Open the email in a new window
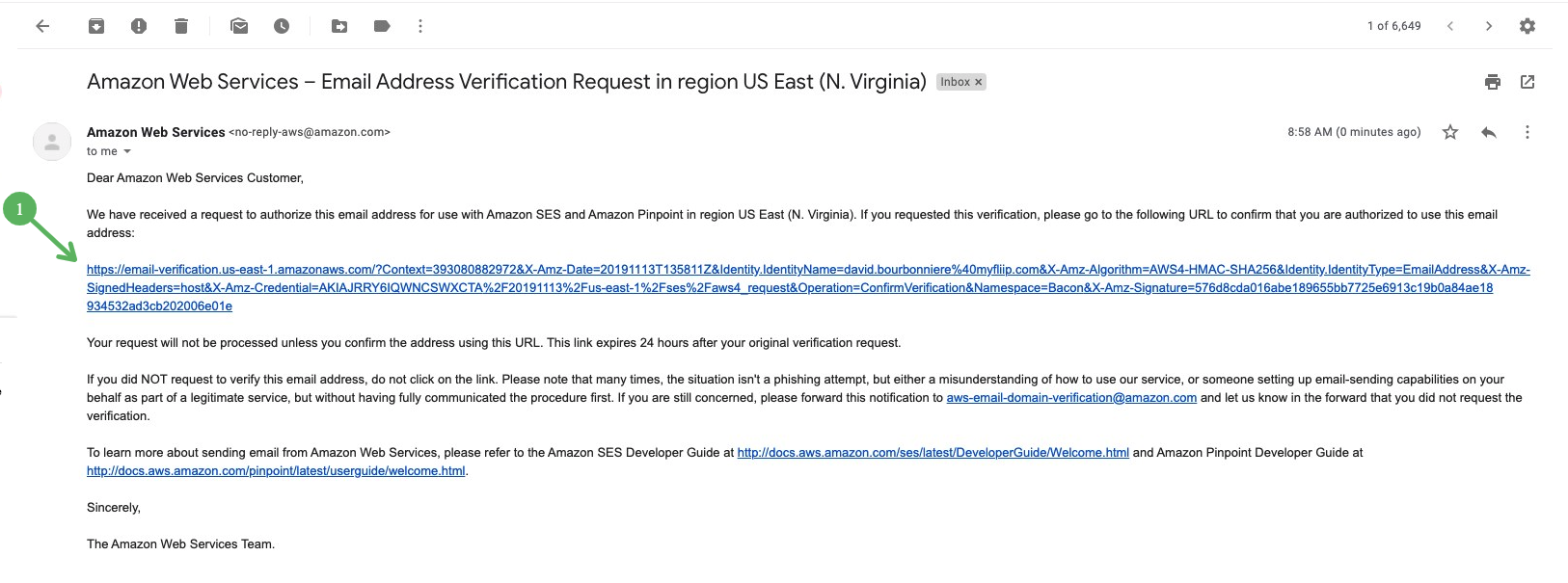Viewport: 1568px width, 583px height. [1527, 82]
